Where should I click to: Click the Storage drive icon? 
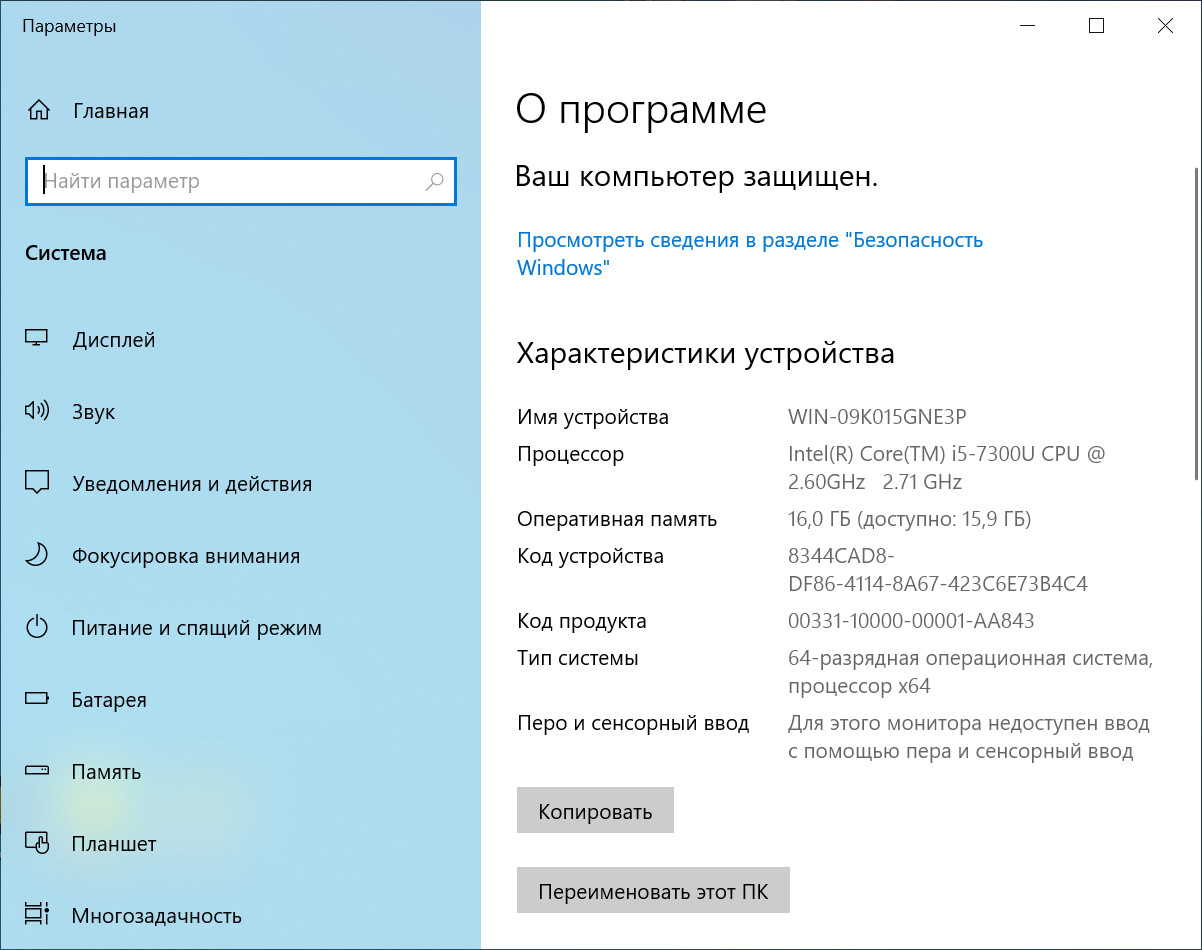point(37,772)
